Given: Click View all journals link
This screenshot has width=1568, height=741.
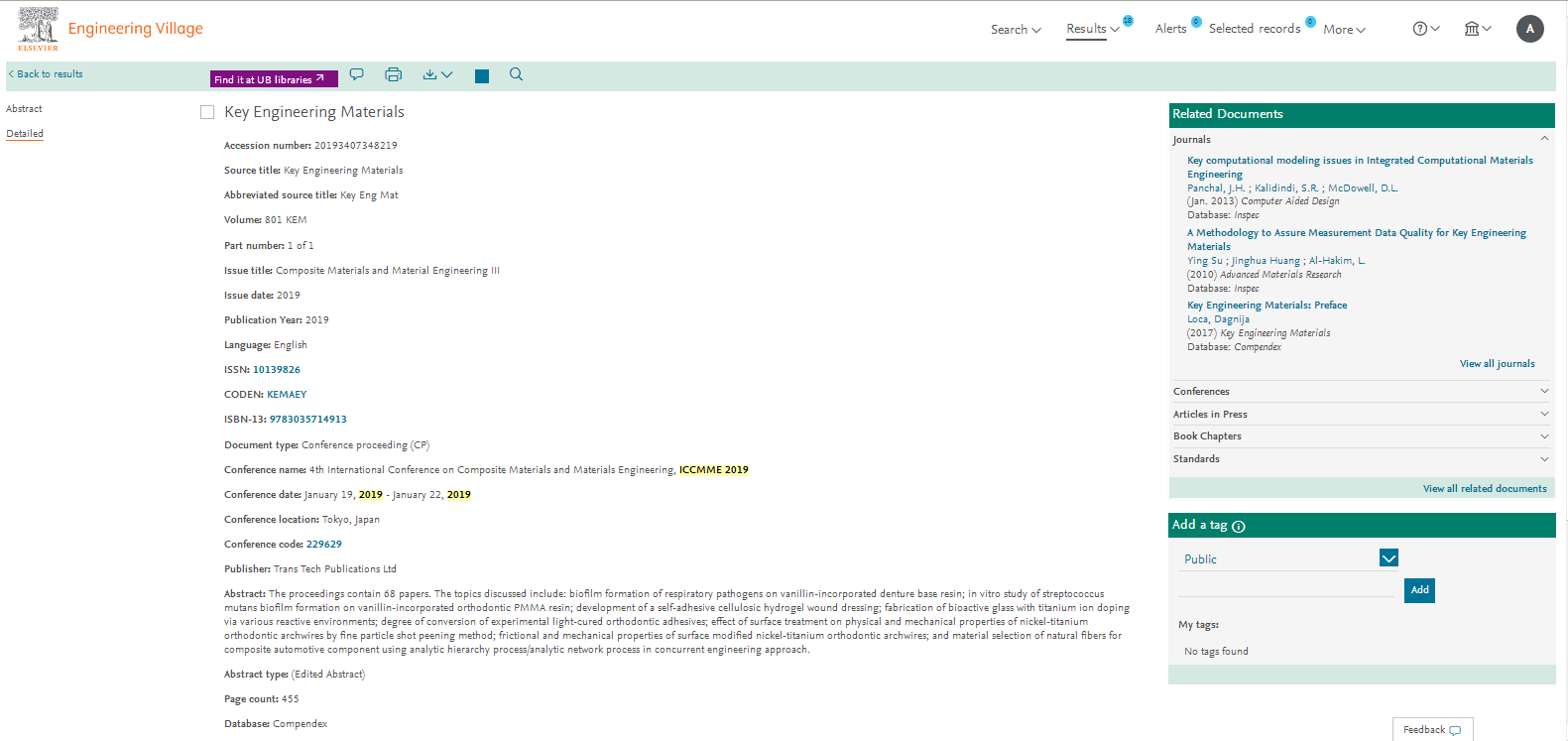Looking at the screenshot, I should tap(1497, 364).
